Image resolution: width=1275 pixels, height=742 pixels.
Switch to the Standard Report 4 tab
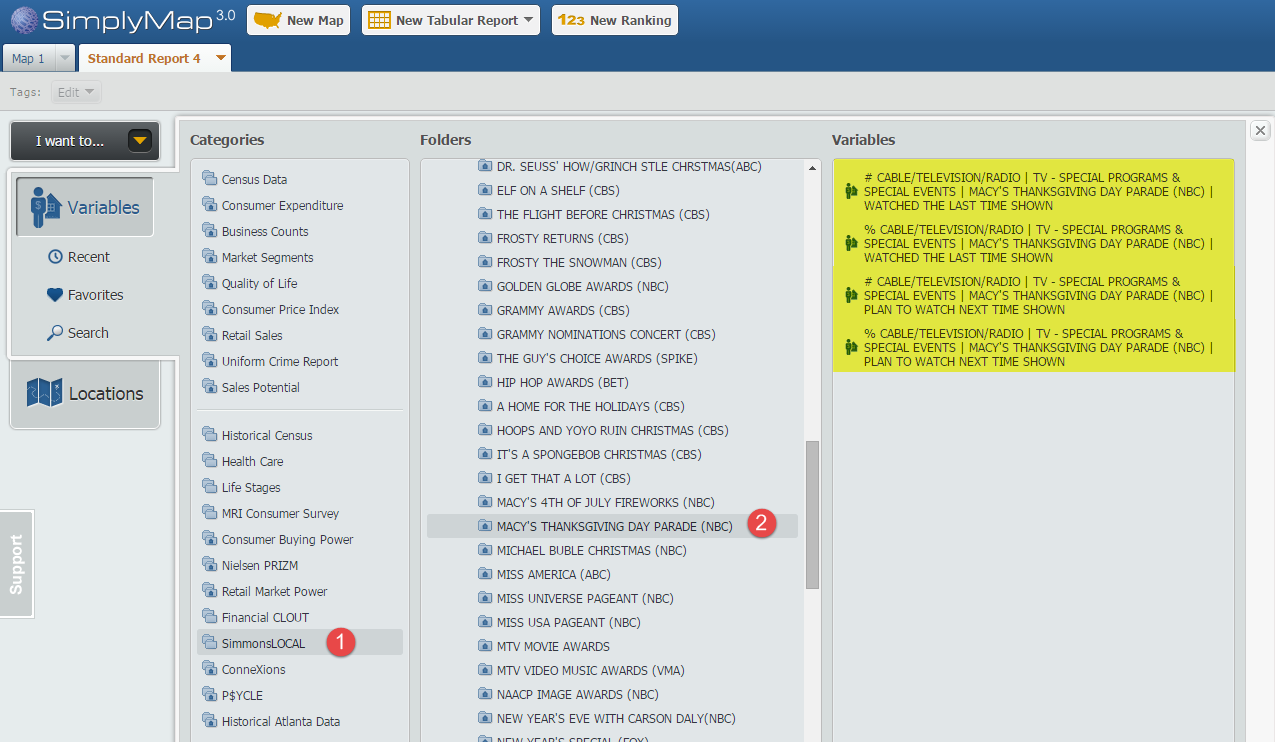(x=144, y=58)
